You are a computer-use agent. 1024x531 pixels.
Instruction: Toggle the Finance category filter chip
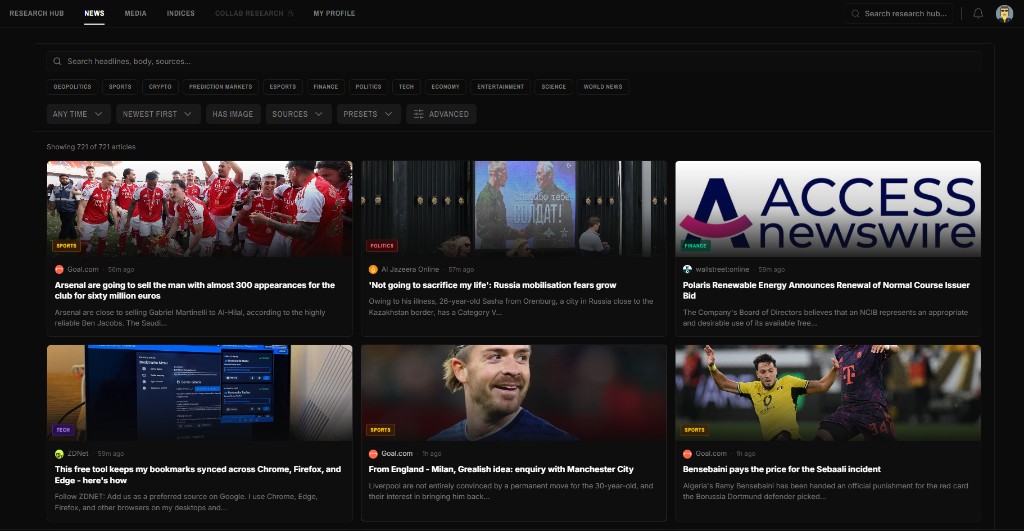[x=326, y=87]
